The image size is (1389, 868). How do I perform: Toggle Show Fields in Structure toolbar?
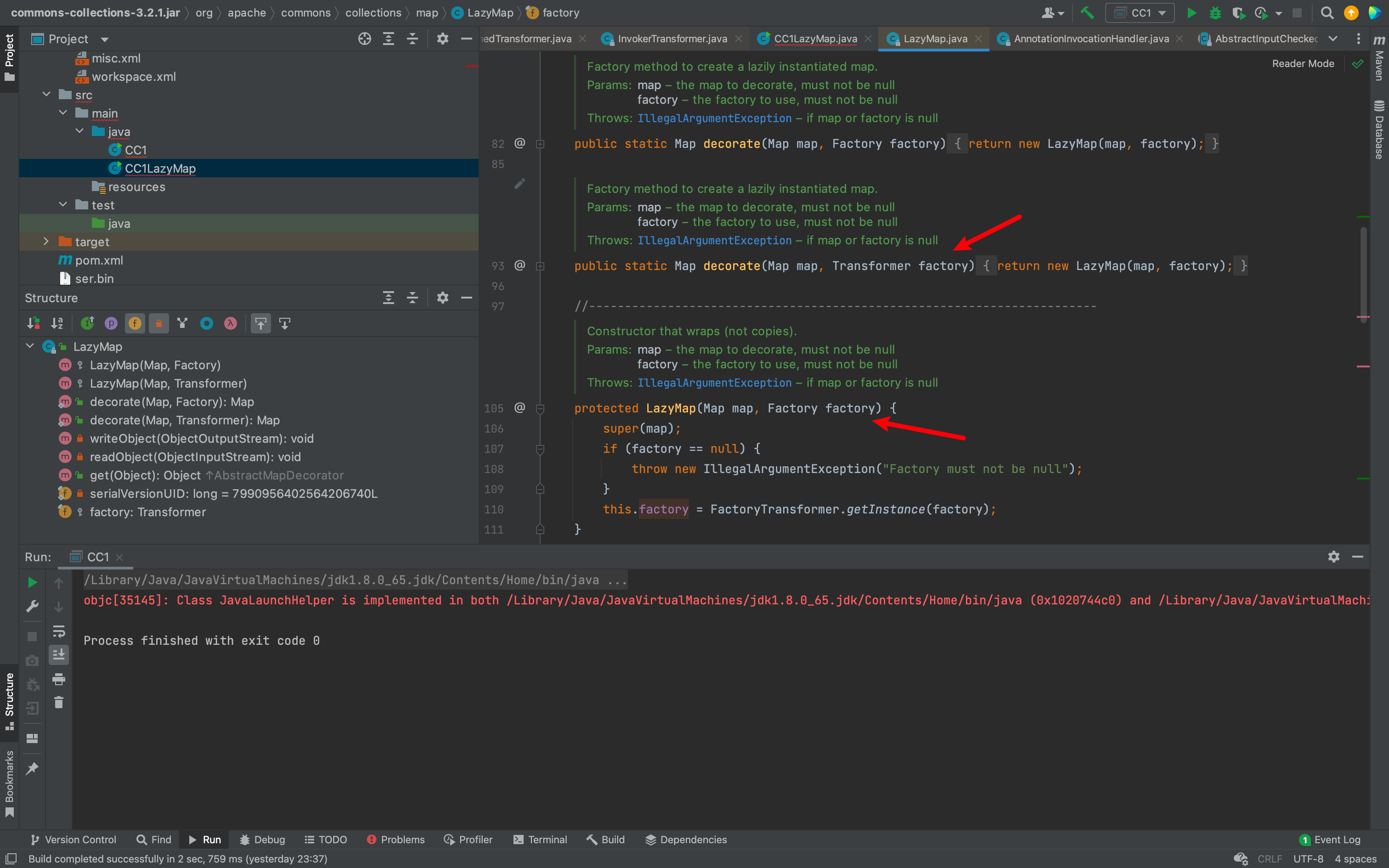(x=135, y=323)
